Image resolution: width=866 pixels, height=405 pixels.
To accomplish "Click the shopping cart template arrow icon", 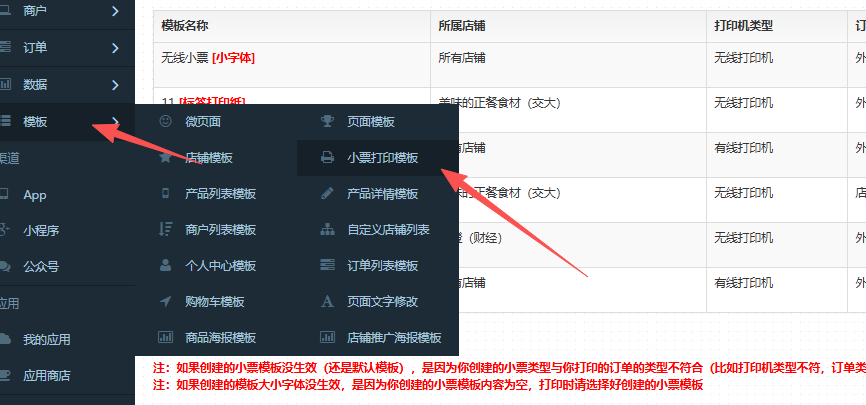I will [165, 301].
